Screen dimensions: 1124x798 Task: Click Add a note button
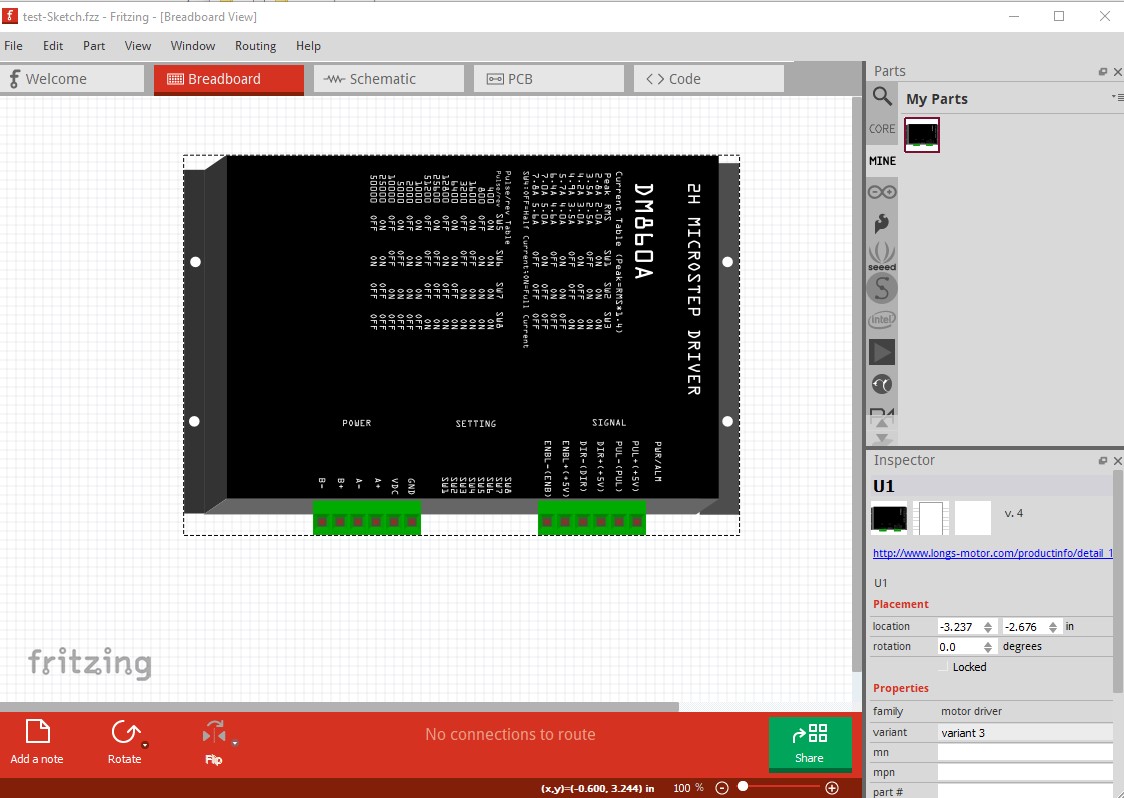coord(37,743)
